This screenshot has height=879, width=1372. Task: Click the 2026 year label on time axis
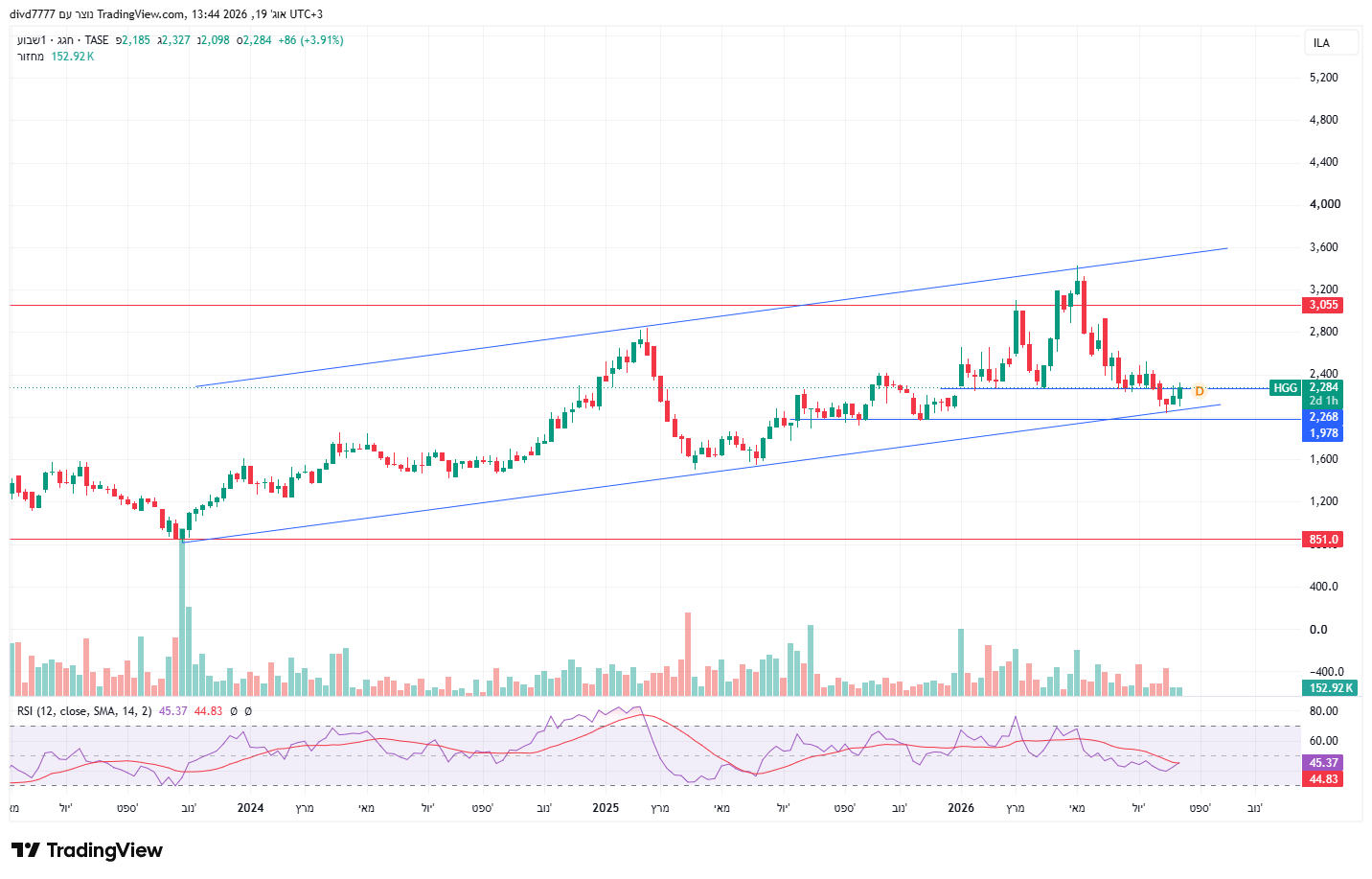click(961, 808)
